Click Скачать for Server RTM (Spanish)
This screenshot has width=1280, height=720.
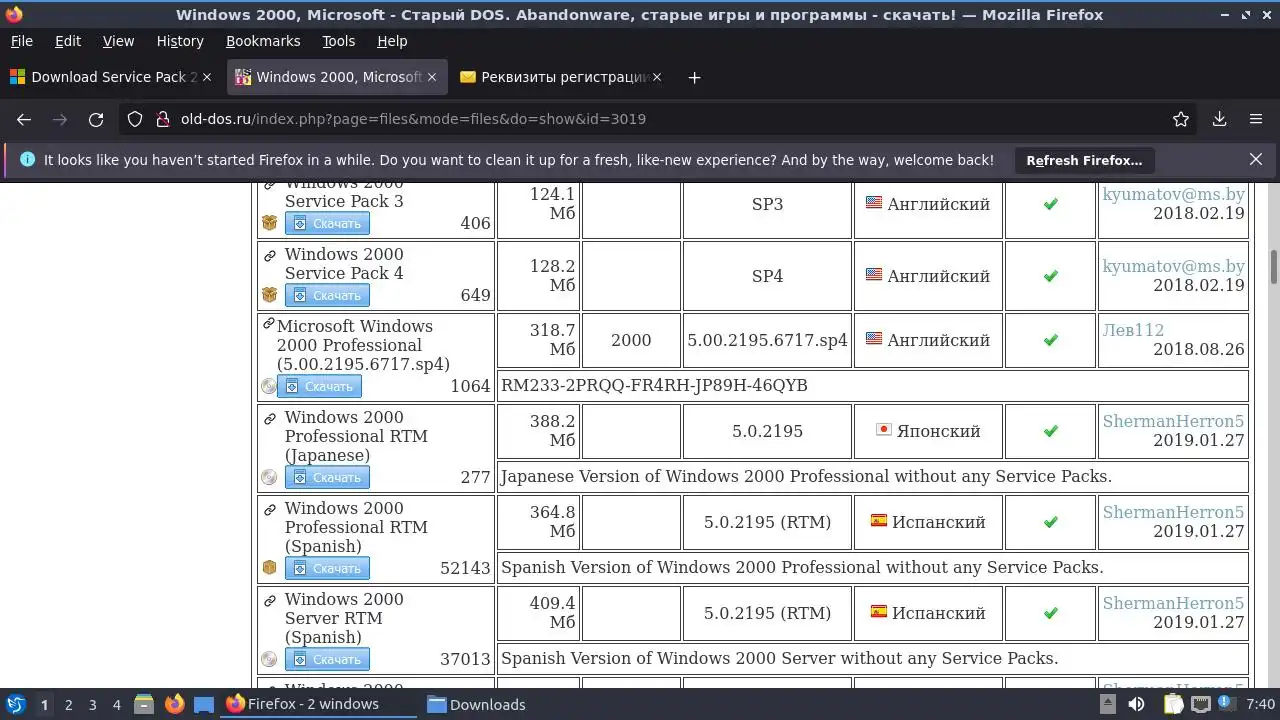tap(327, 659)
